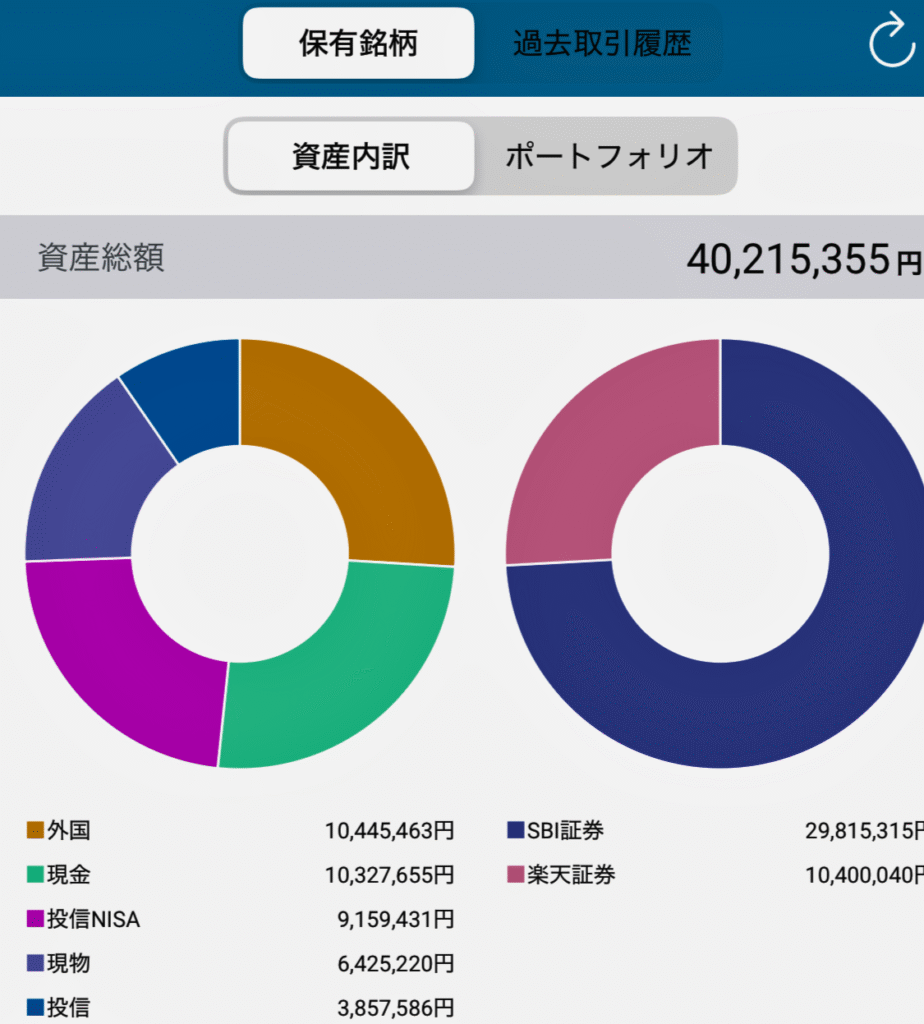Click the magenta 投信NISA legend swatch
The image size is (924, 1024).
(35, 919)
